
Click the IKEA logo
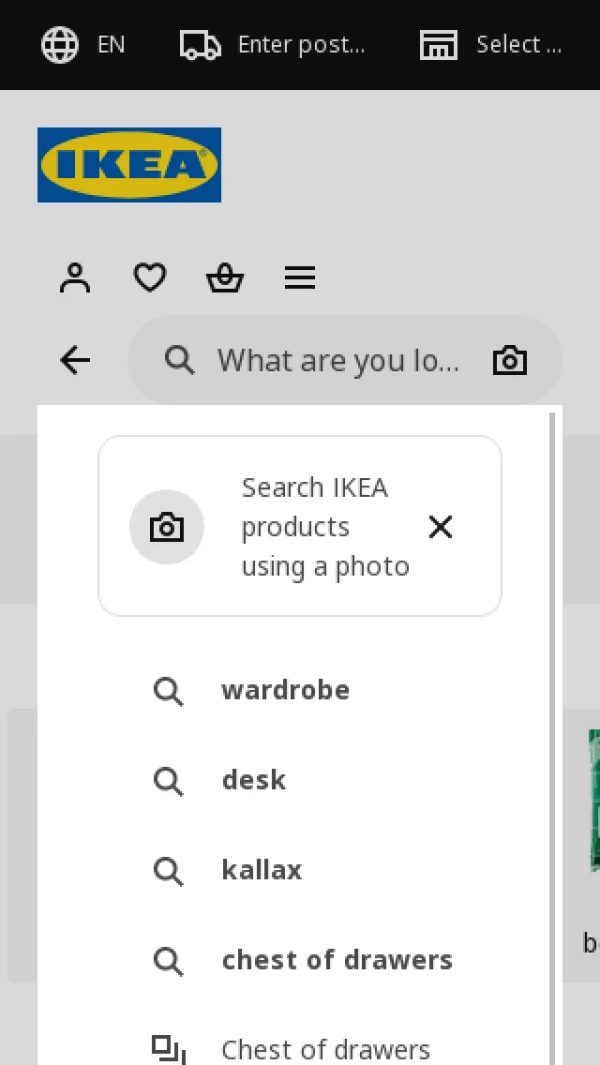[129, 165]
